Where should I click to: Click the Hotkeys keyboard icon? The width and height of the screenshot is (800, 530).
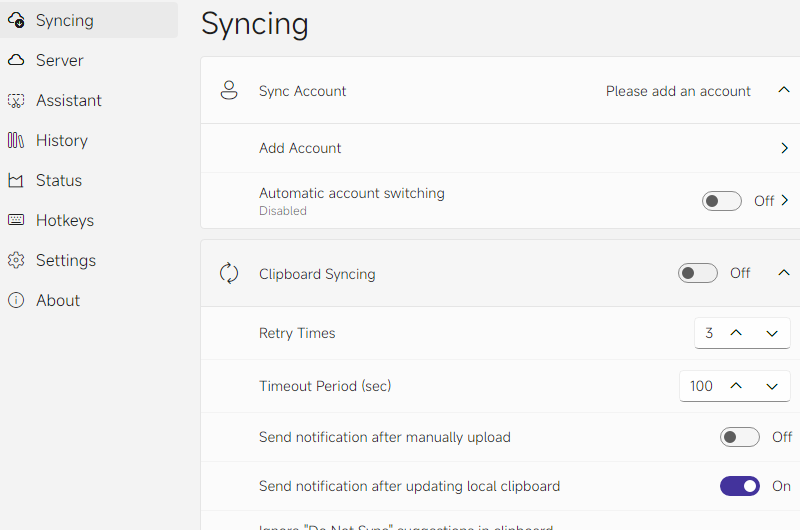[16, 220]
